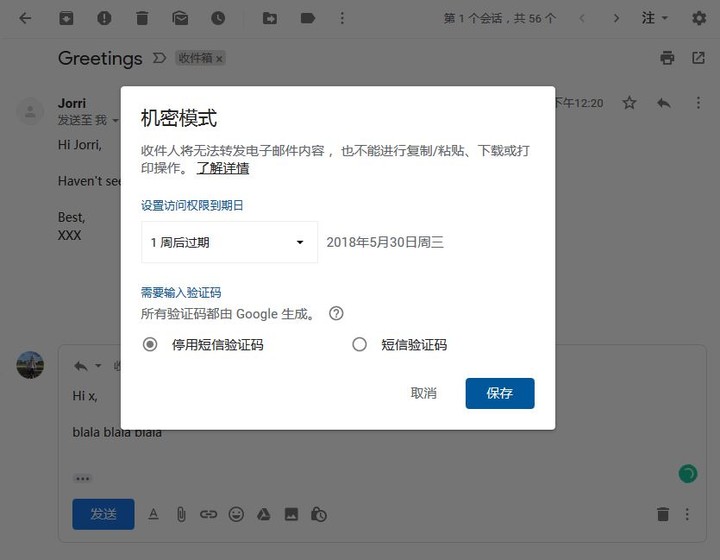Click the report spam icon
This screenshot has height=560, width=720.
coord(104,18)
